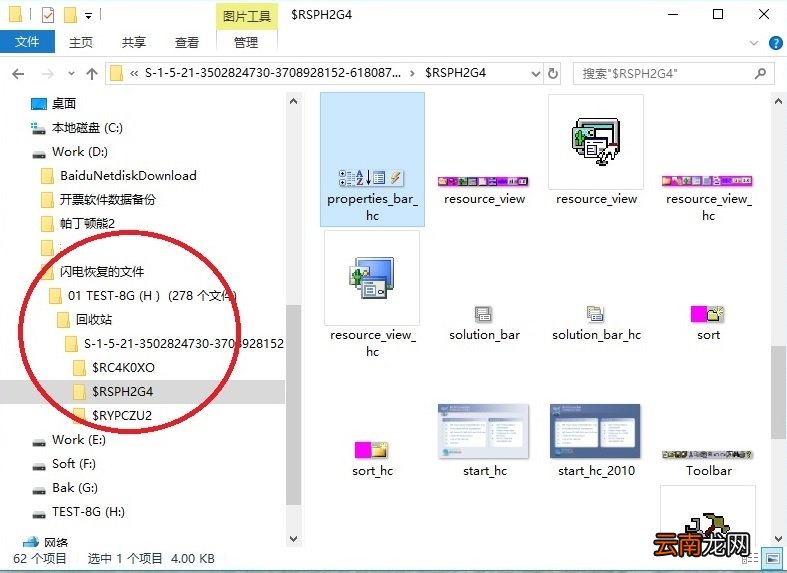
Task: Refresh the current folder view
Action: click(x=553, y=74)
